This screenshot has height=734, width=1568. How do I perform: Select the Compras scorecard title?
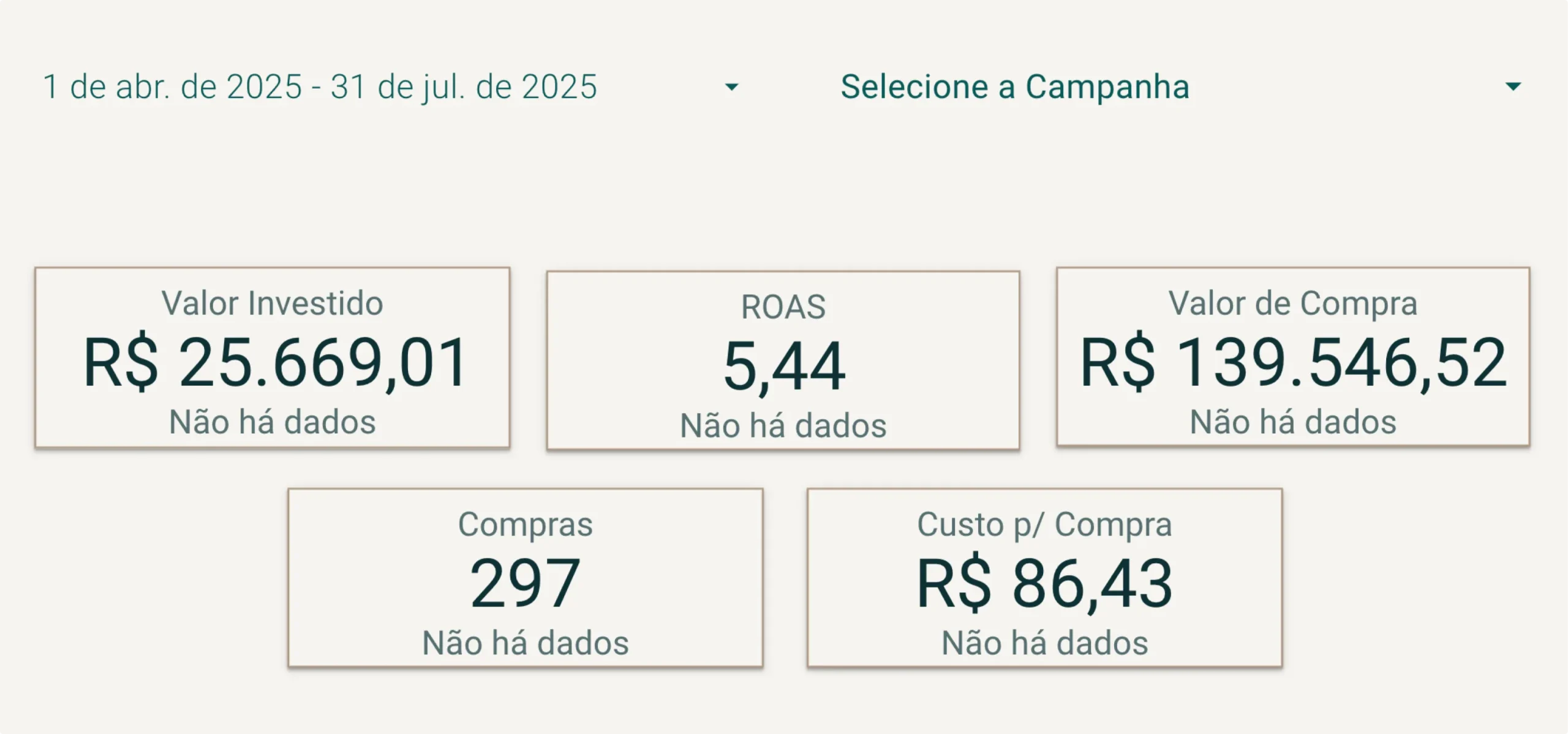click(x=525, y=524)
